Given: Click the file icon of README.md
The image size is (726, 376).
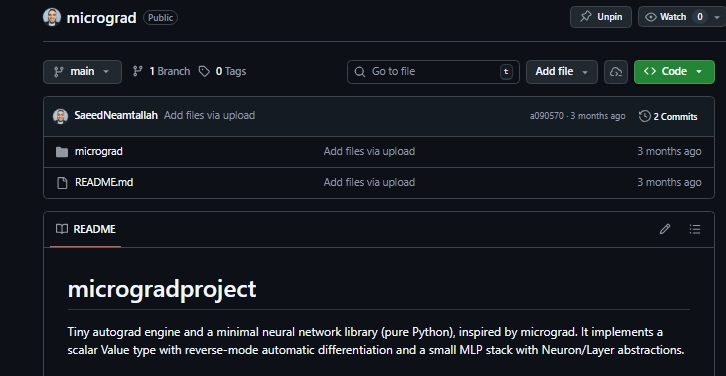Looking at the screenshot, I should coord(62,183).
